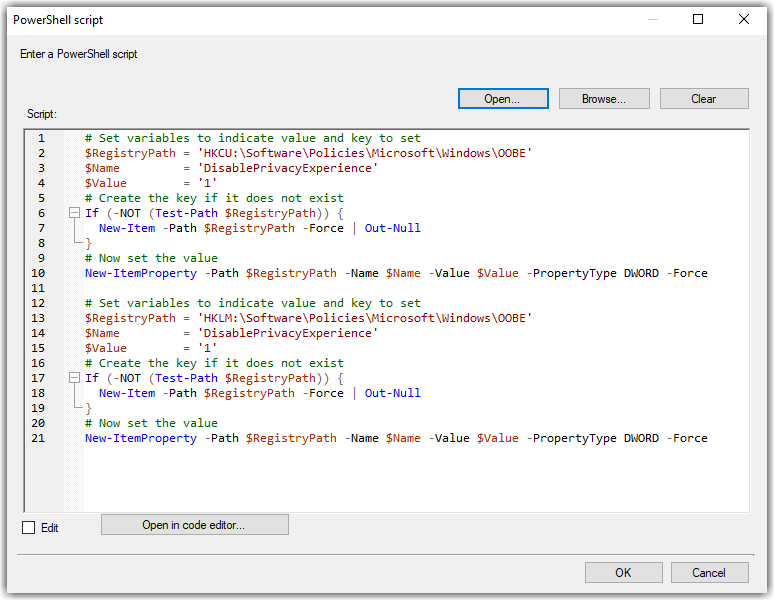Click the $RegistryPath variable on line 2
The image size is (775, 601).
(130, 153)
